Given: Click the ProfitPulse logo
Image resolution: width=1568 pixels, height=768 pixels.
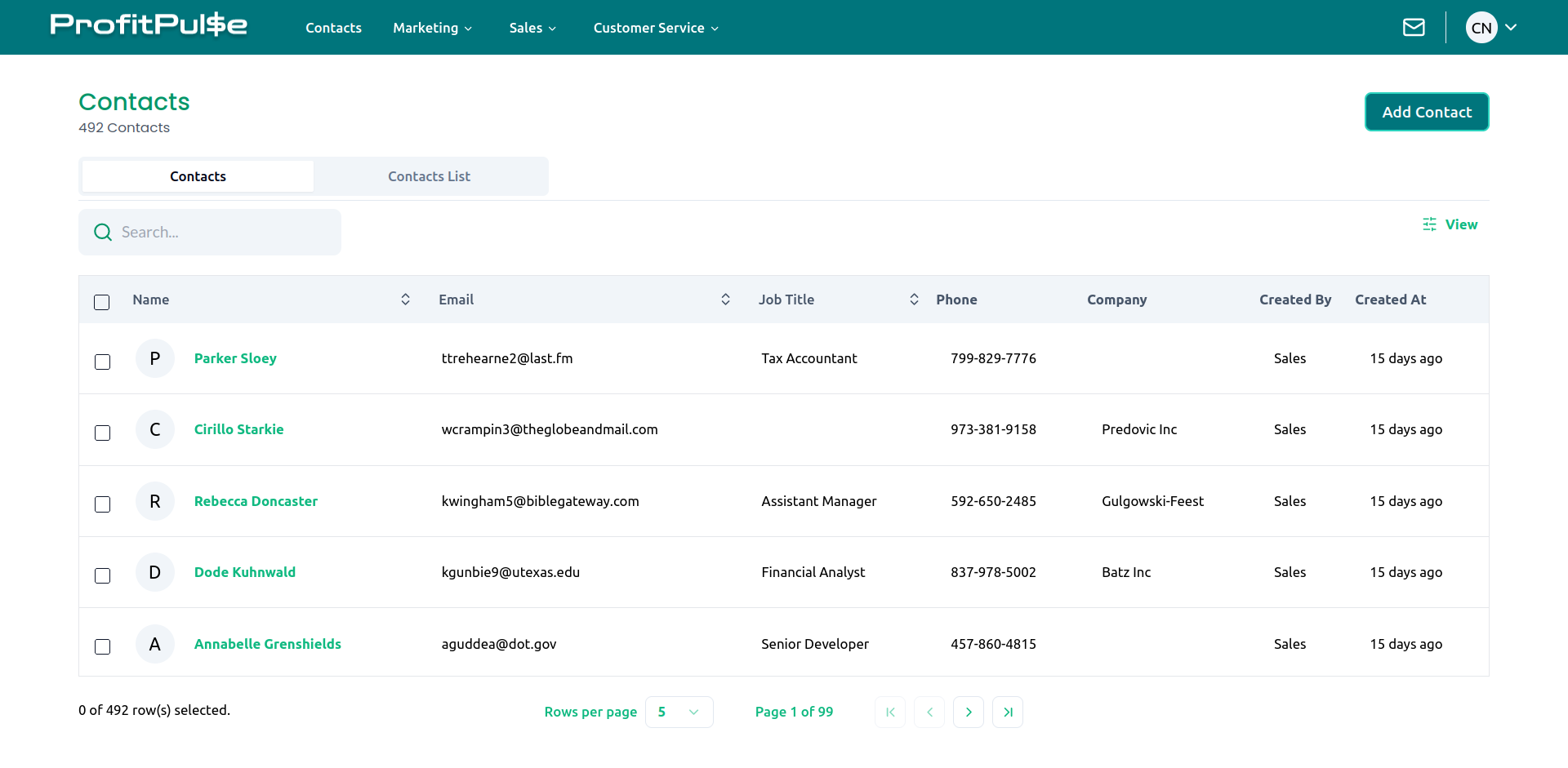Looking at the screenshot, I should (x=149, y=25).
